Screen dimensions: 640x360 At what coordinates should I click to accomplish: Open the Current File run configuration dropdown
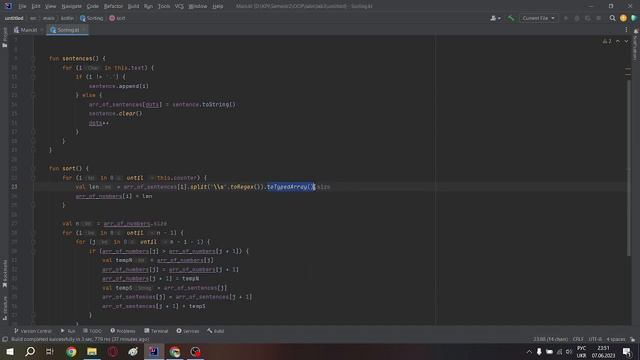tap(538, 18)
